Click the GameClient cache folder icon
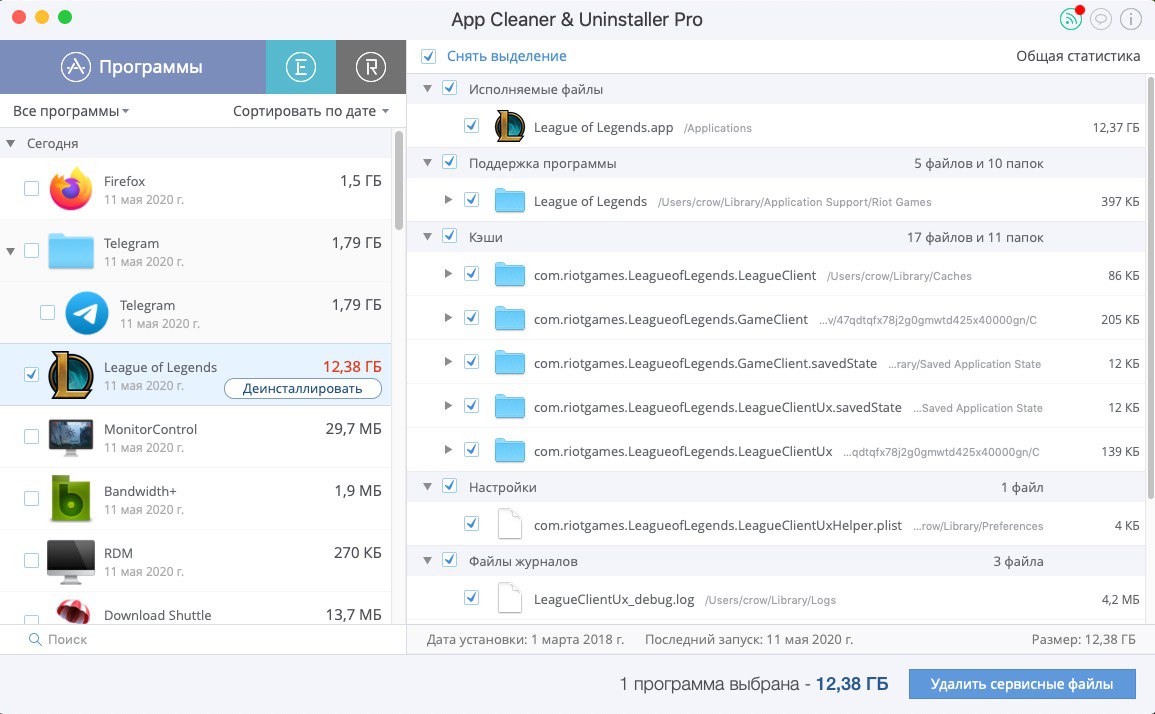The height and width of the screenshot is (714, 1155). tap(509, 318)
